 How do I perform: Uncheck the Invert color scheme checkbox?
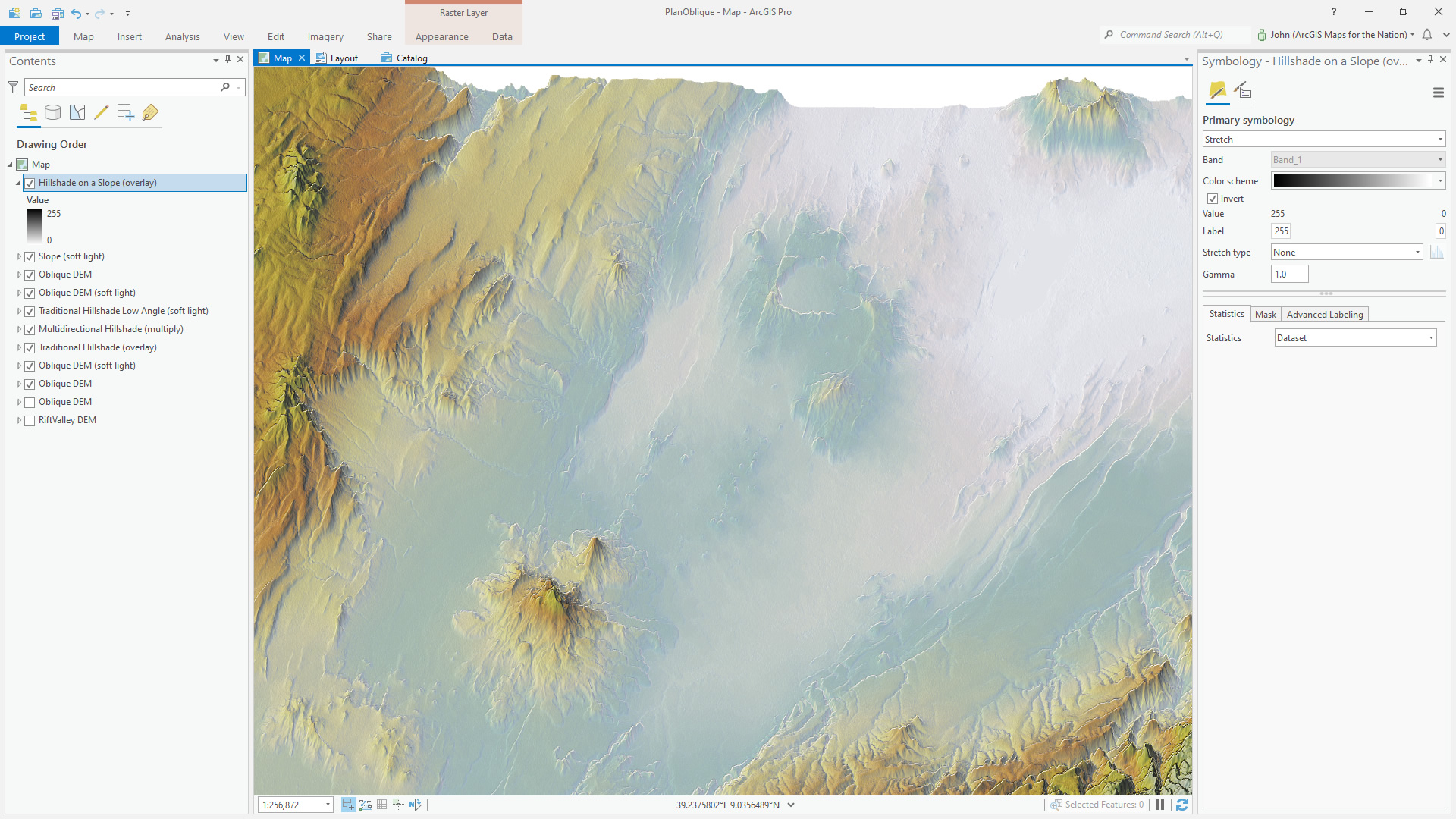(x=1213, y=198)
